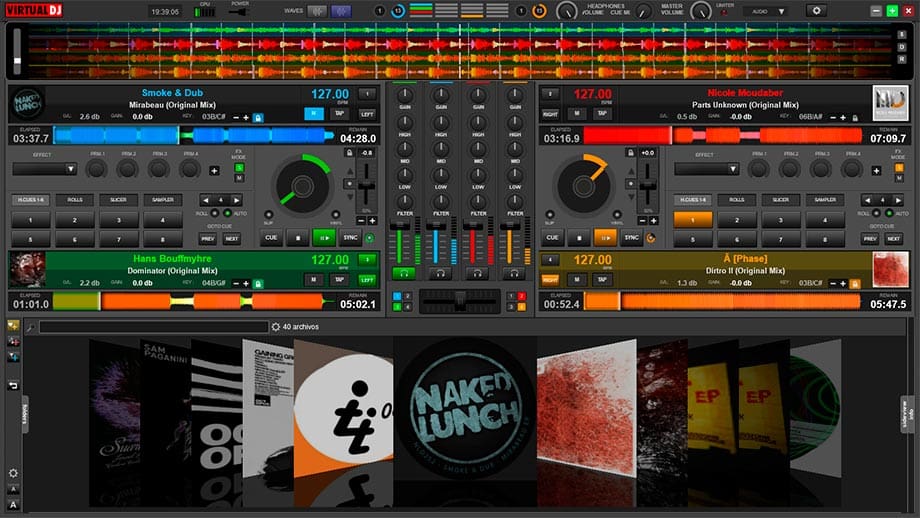This screenshot has height=518, width=920.
Task: Lock the key on the Nicole Moudaber deck
Action: click(x=855, y=118)
